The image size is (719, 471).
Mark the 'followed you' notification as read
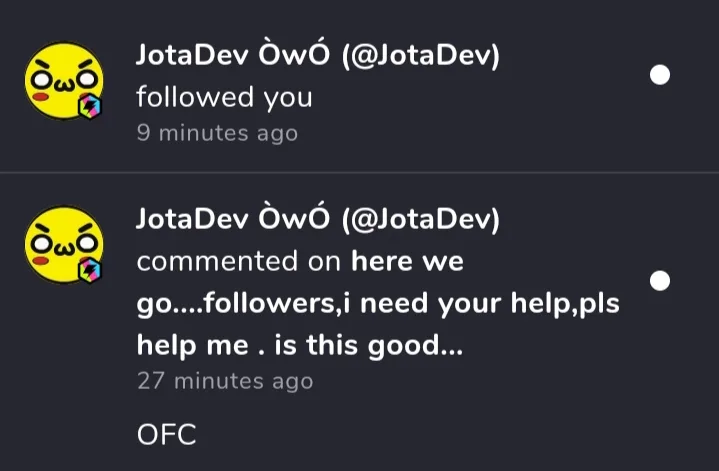coord(660,75)
